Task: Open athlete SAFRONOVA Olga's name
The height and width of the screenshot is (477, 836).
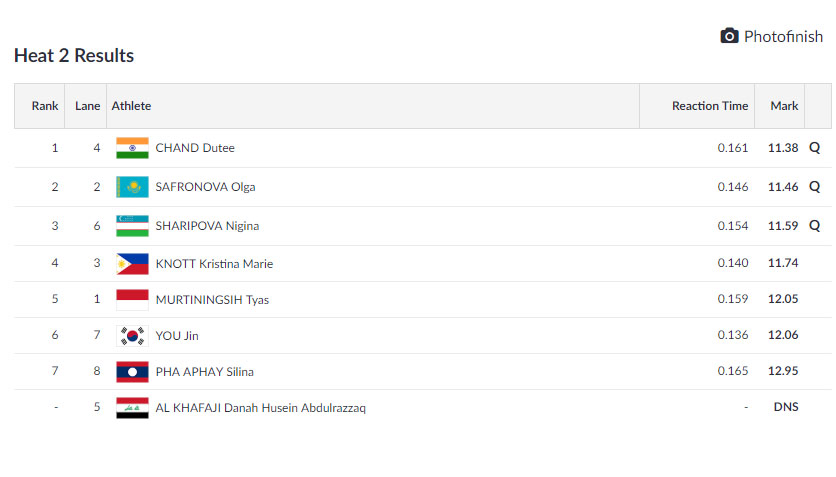Action: click(x=205, y=187)
